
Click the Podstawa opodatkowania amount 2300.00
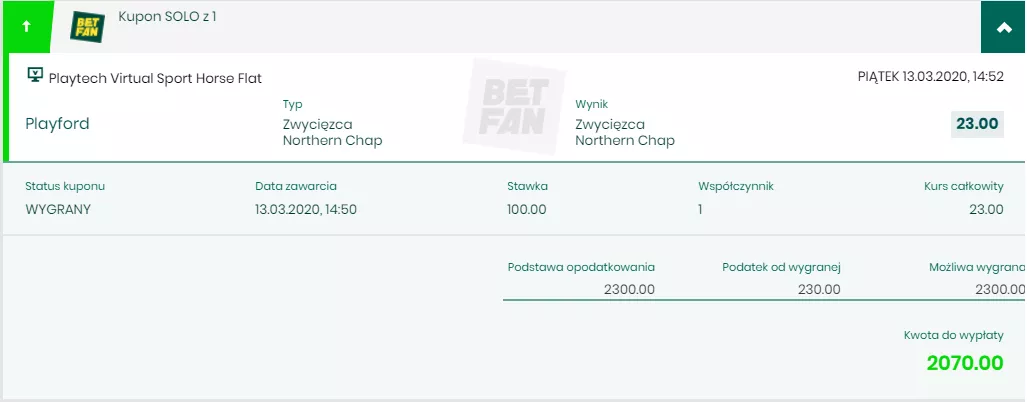(x=629, y=289)
